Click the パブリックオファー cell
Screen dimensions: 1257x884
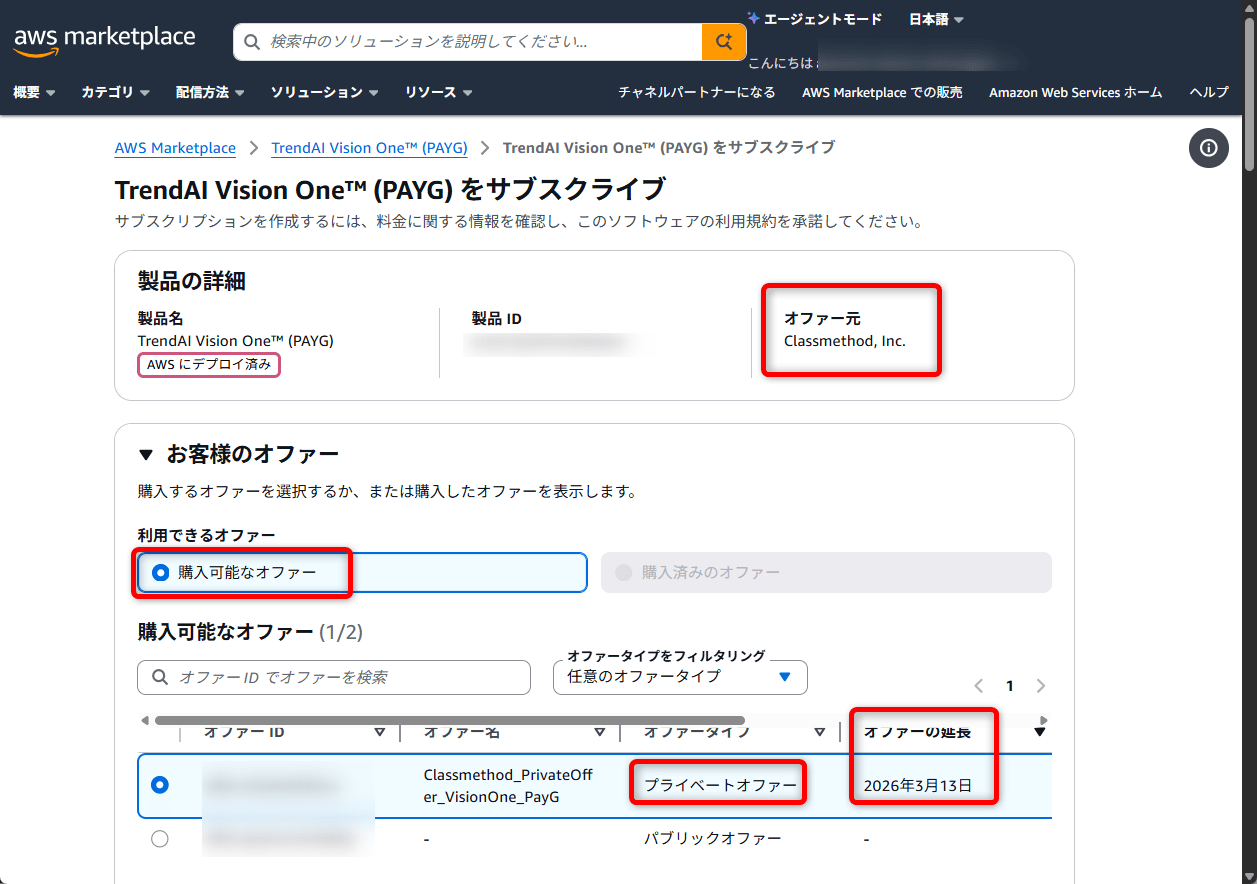coord(712,839)
